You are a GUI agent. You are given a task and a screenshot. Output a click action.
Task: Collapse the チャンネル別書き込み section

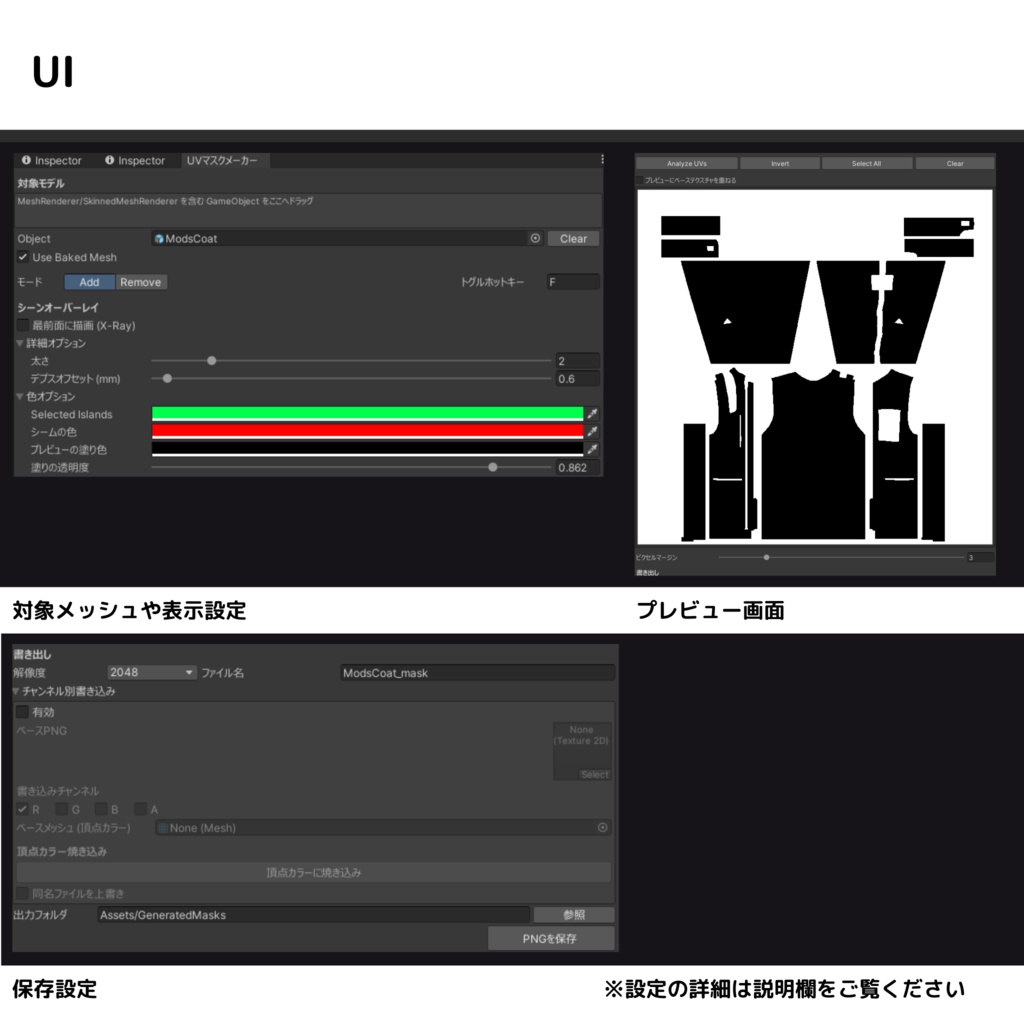point(17,690)
